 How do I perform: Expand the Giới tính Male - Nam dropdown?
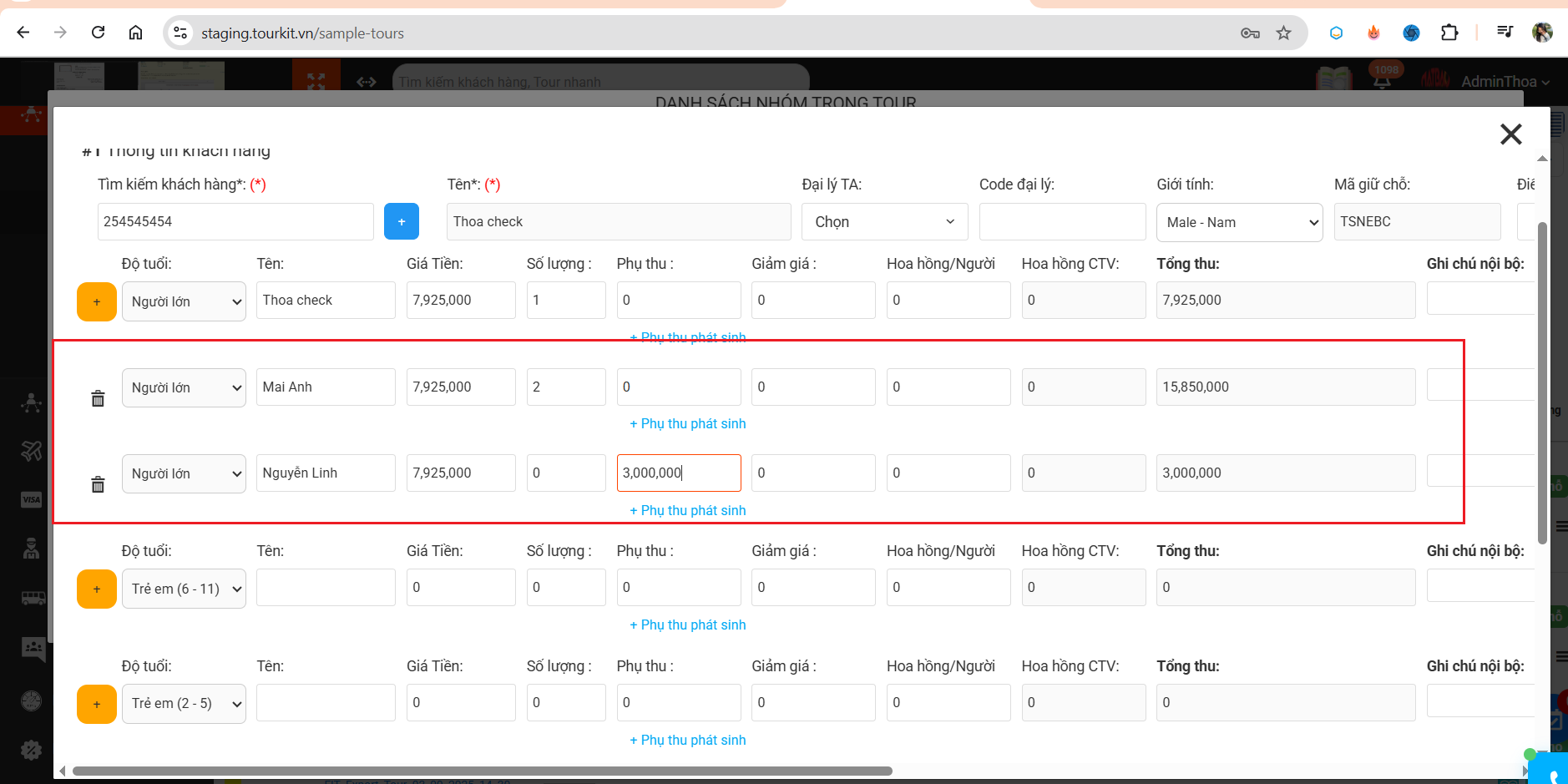click(1239, 222)
